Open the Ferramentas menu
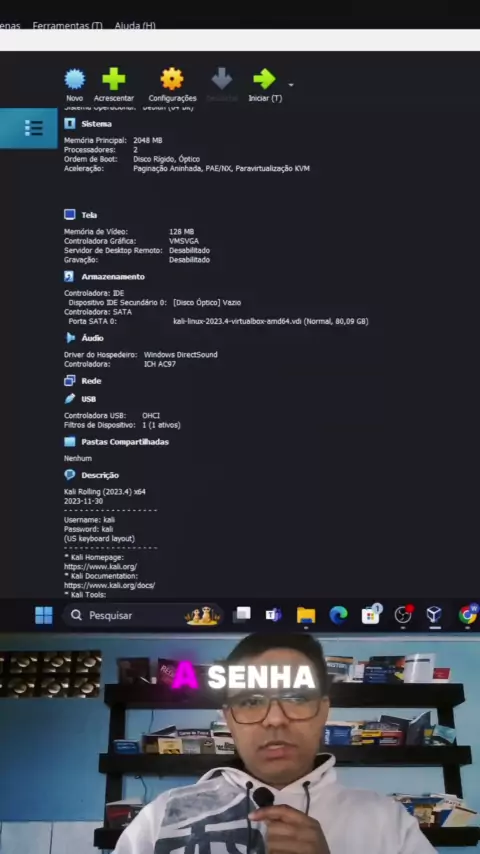480x854 pixels. click(x=68, y=26)
